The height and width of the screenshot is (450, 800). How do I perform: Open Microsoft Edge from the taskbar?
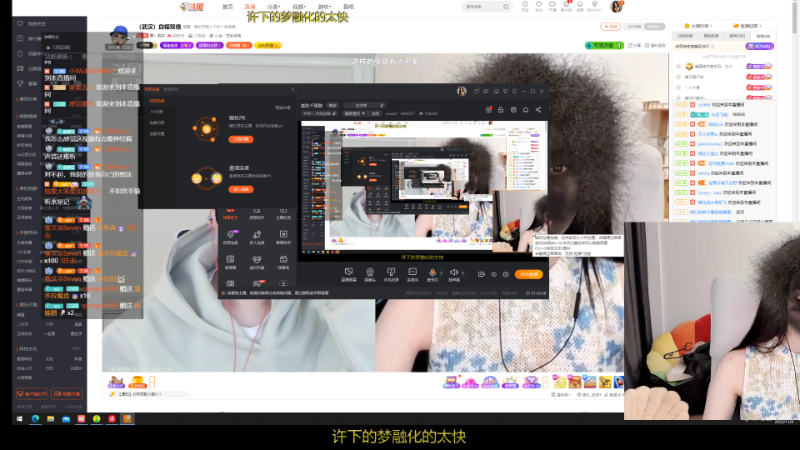point(35,419)
